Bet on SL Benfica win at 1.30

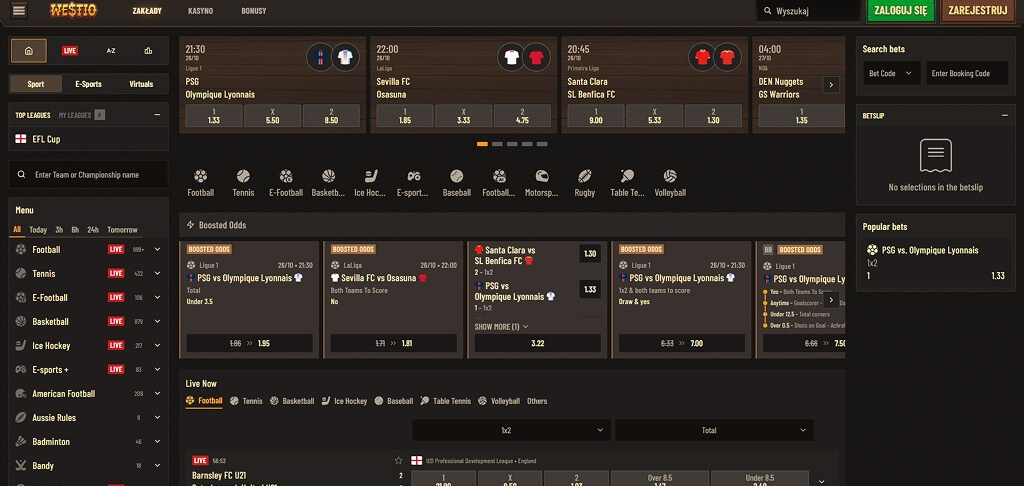tap(713, 116)
